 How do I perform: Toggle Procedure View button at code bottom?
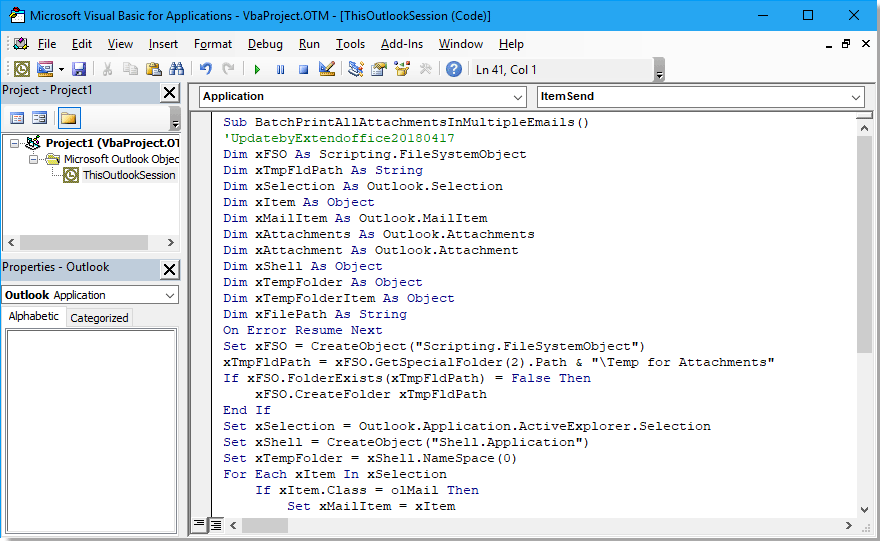(x=199, y=525)
